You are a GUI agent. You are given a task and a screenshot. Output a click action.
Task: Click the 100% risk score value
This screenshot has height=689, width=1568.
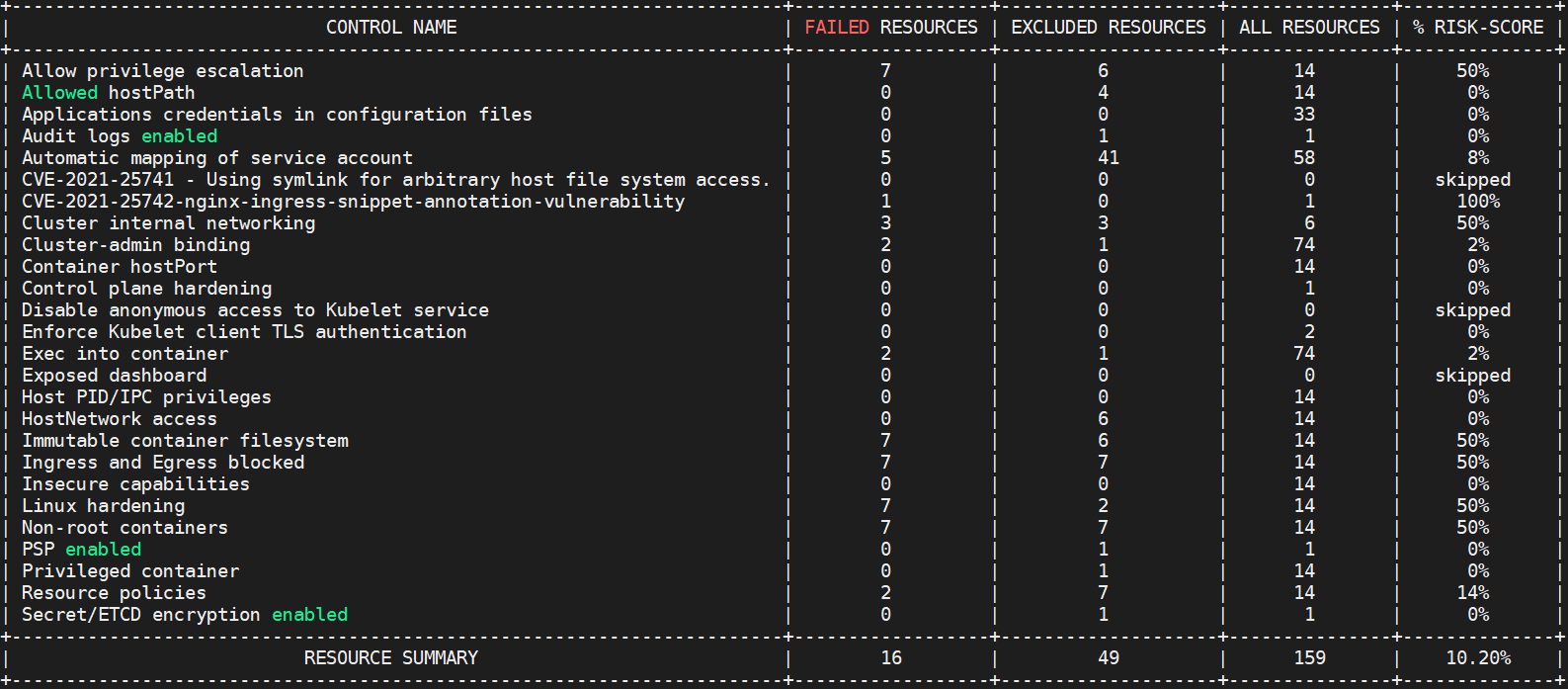(x=1478, y=202)
